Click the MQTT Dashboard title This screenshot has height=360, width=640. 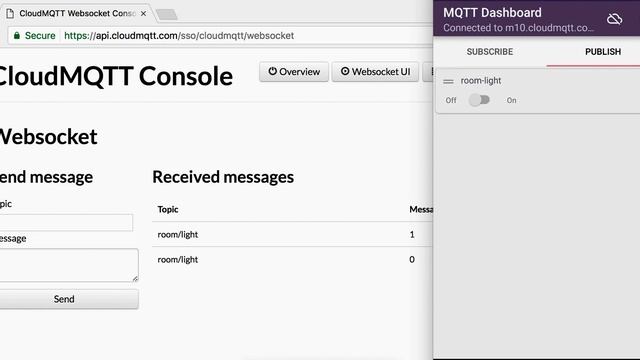coord(492,13)
